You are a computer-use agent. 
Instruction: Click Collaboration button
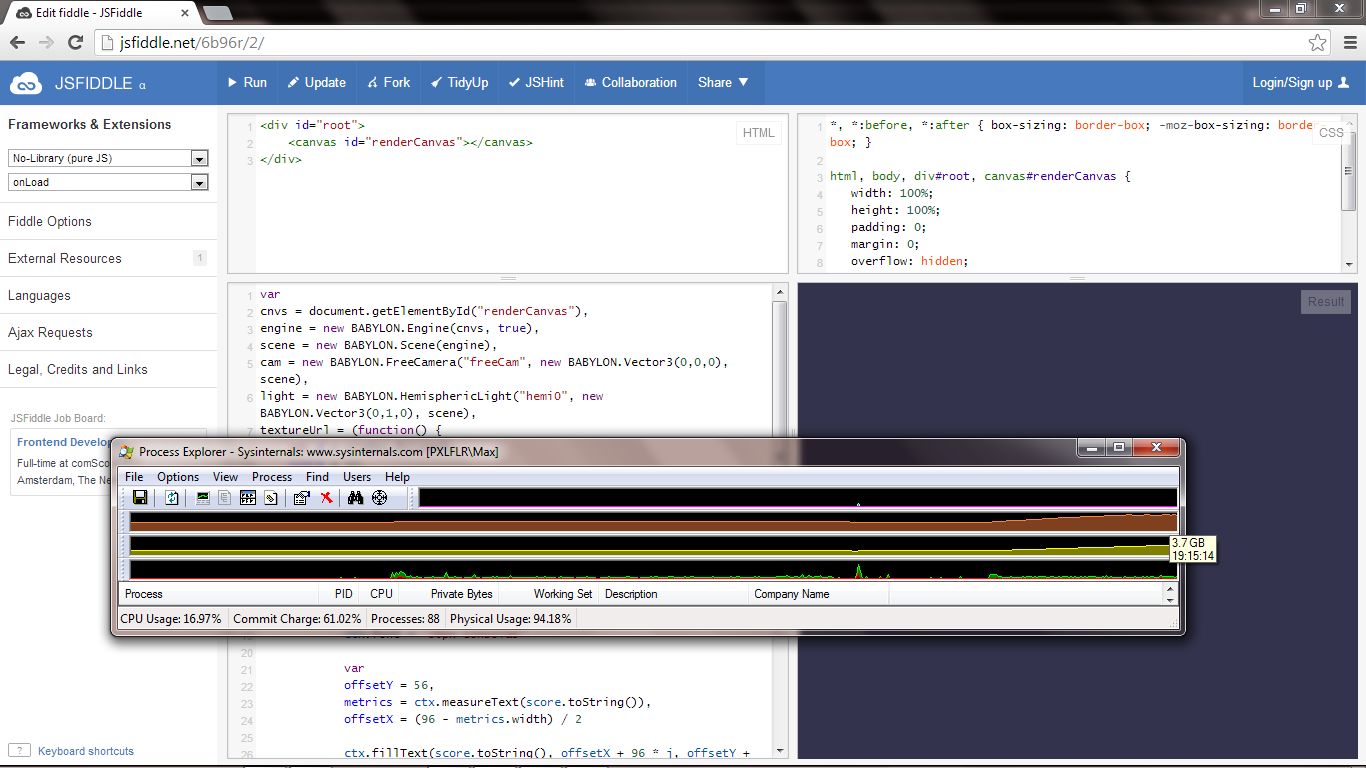tap(631, 83)
